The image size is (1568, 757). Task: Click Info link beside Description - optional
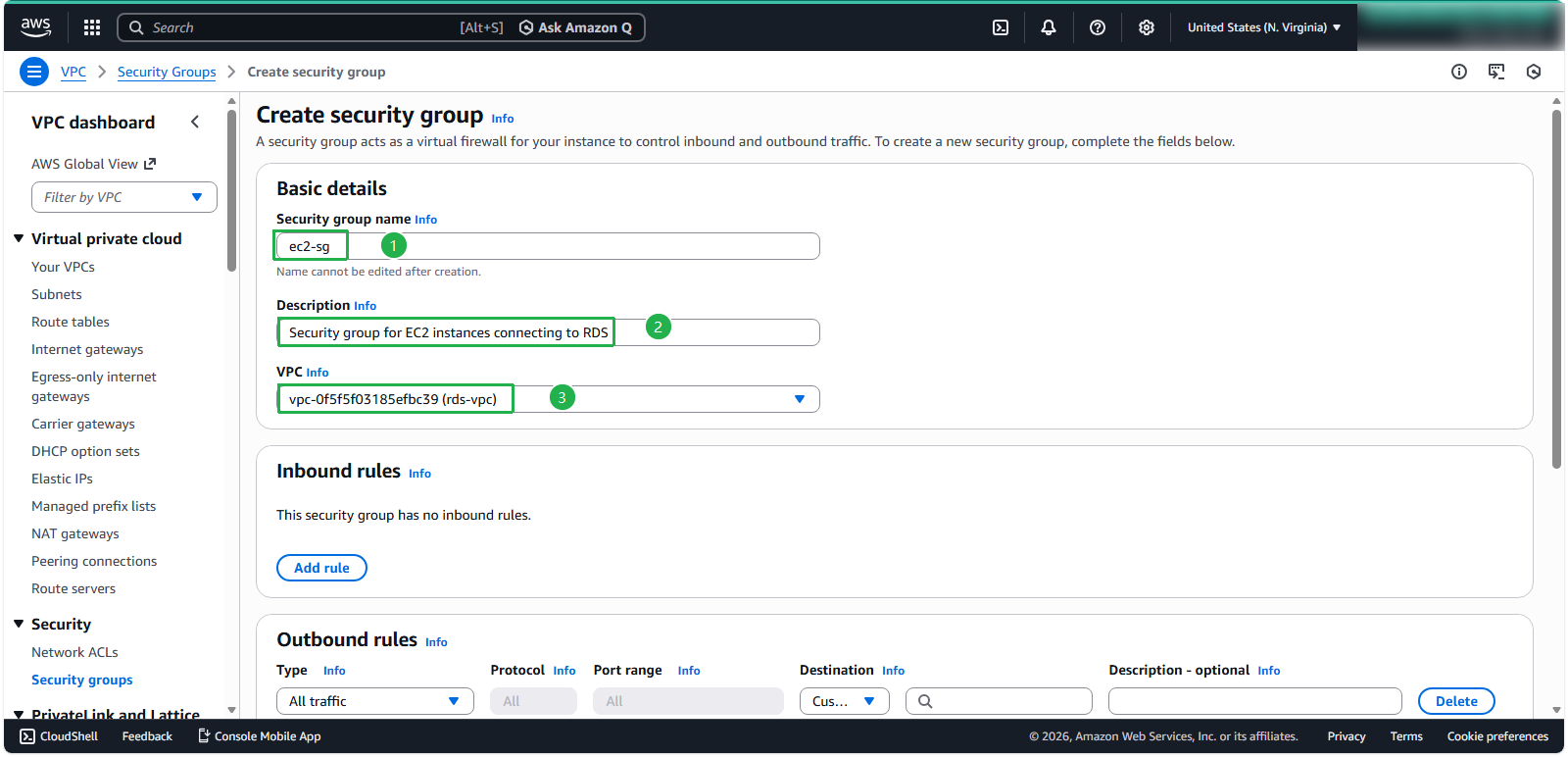click(x=1269, y=671)
